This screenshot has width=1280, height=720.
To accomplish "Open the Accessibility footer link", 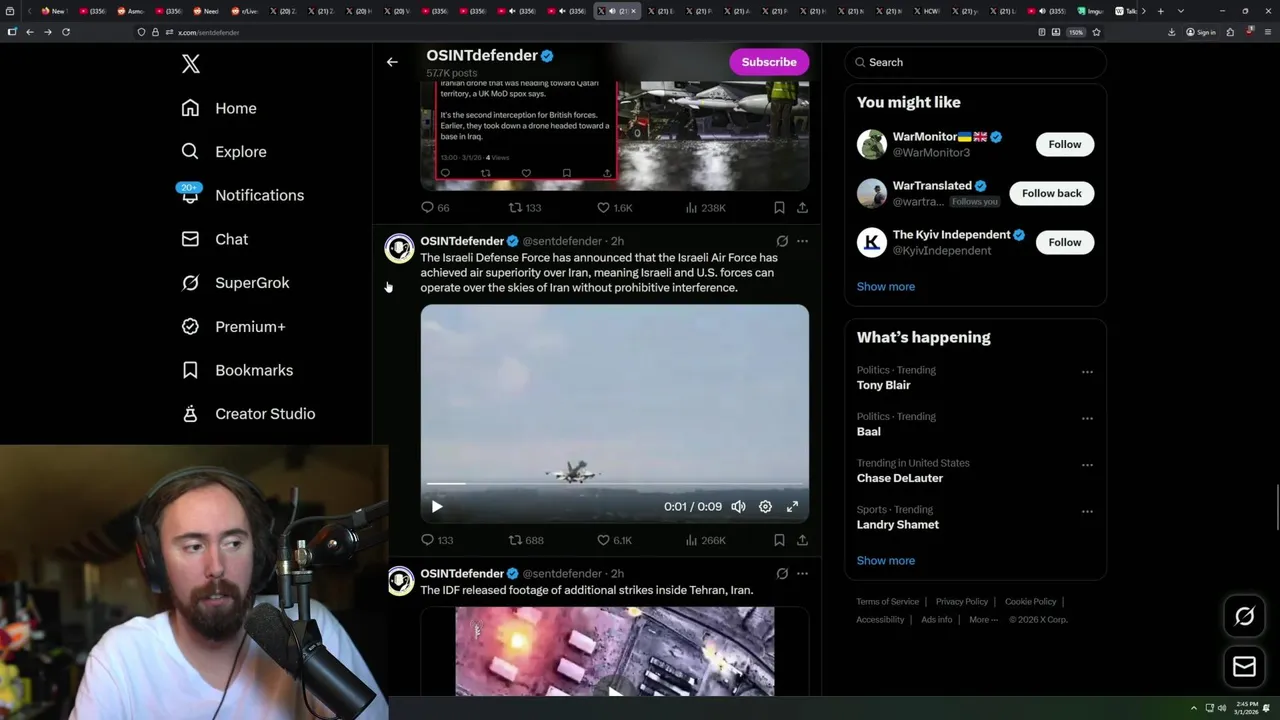I will pyautogui.click(x=880, y=620).
